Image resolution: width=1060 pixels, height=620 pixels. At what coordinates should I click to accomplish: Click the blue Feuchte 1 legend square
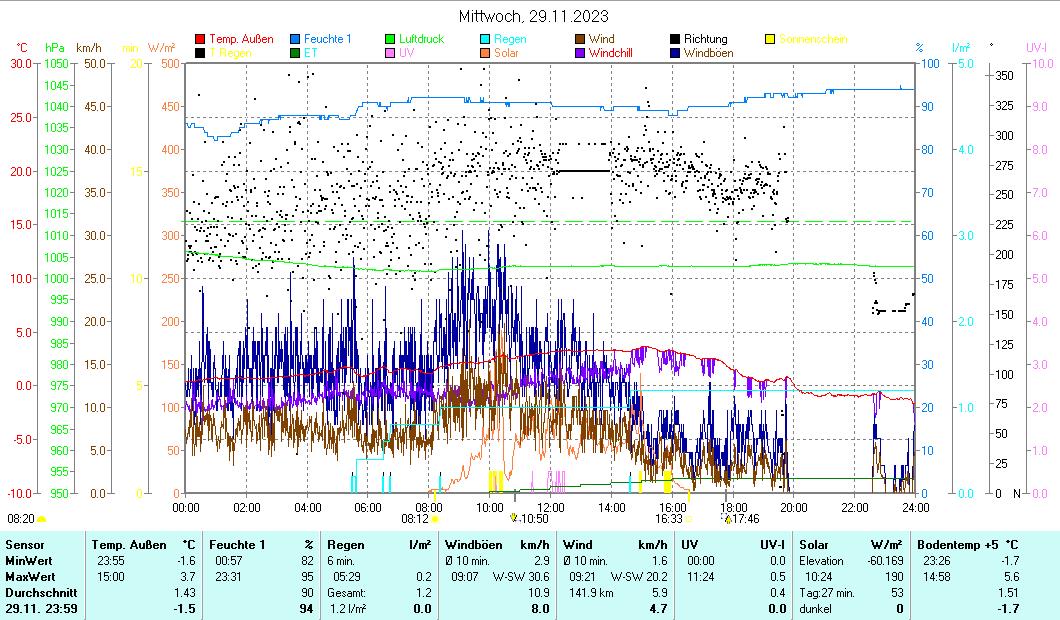tap(295, 40)
